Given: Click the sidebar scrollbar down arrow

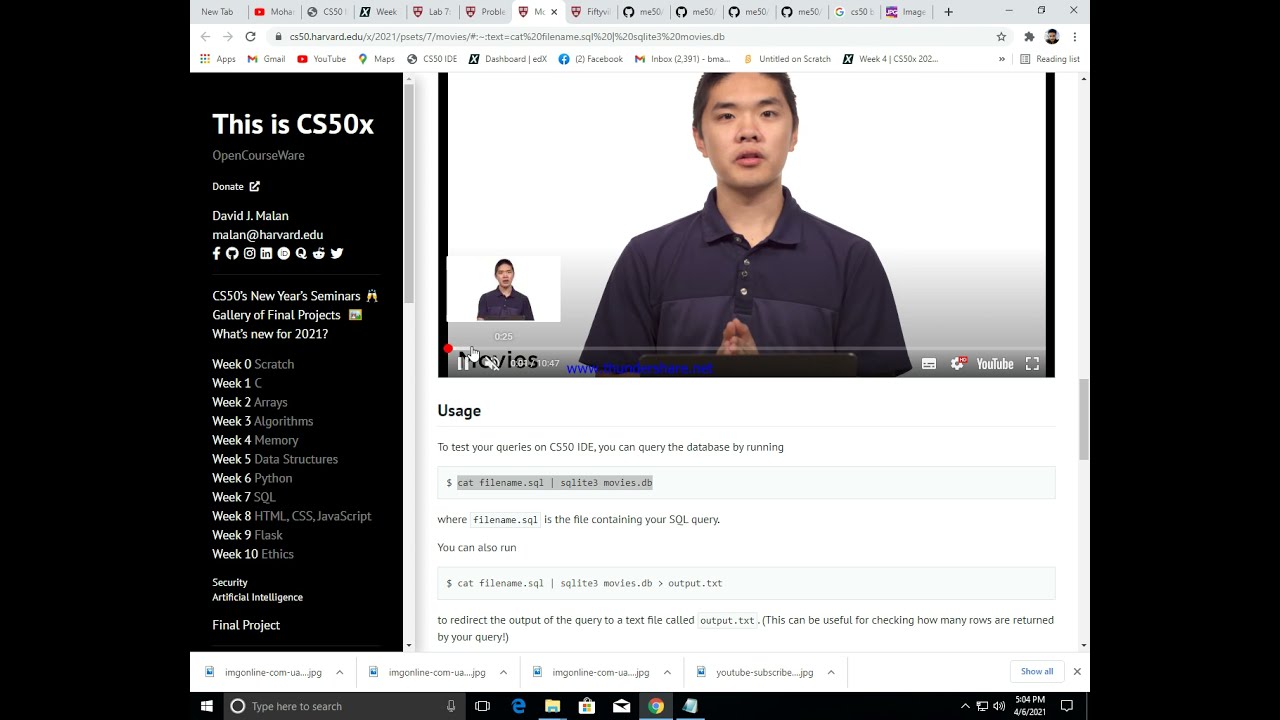Looking at the screenshot, I should pyautogui.click(x=409, y=645).
